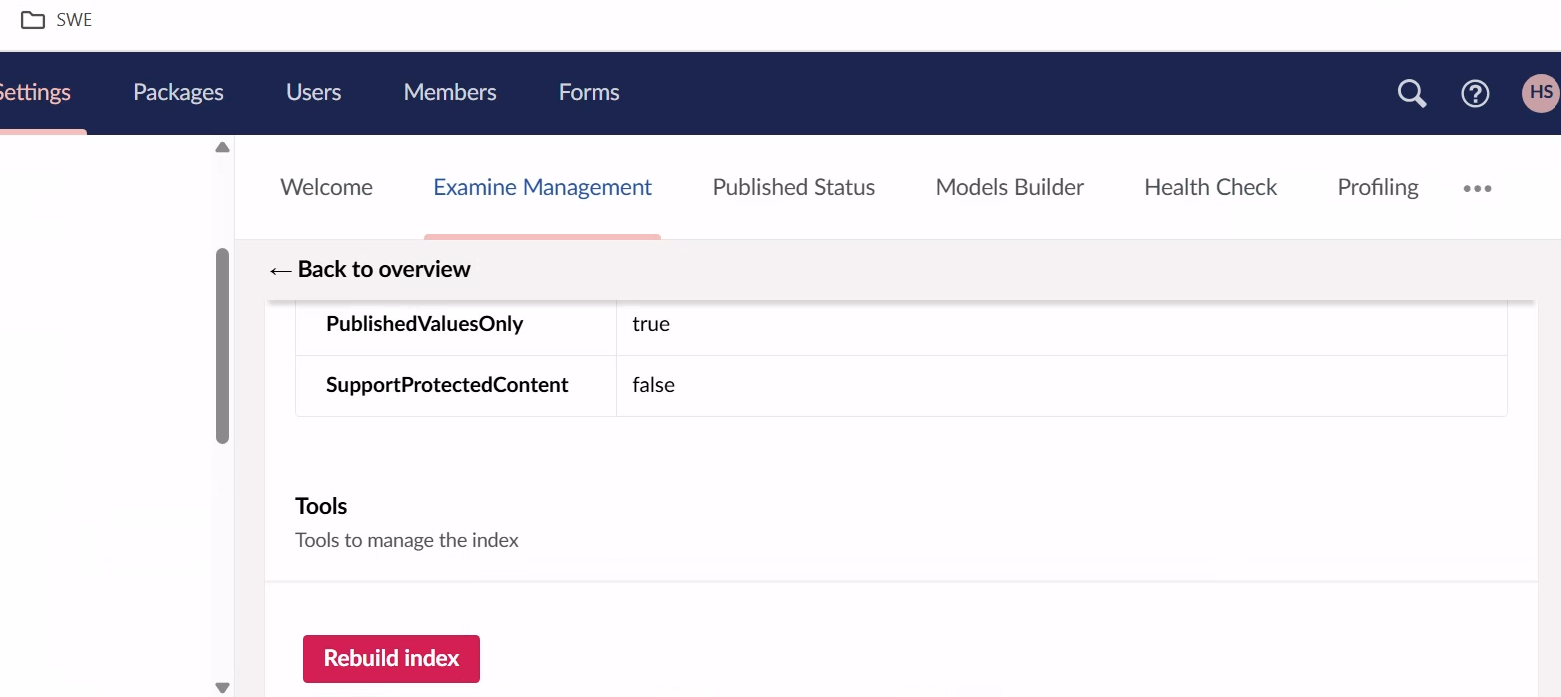Open the Models Builder tab
1561x697 pixels.
click(1010, 187)
